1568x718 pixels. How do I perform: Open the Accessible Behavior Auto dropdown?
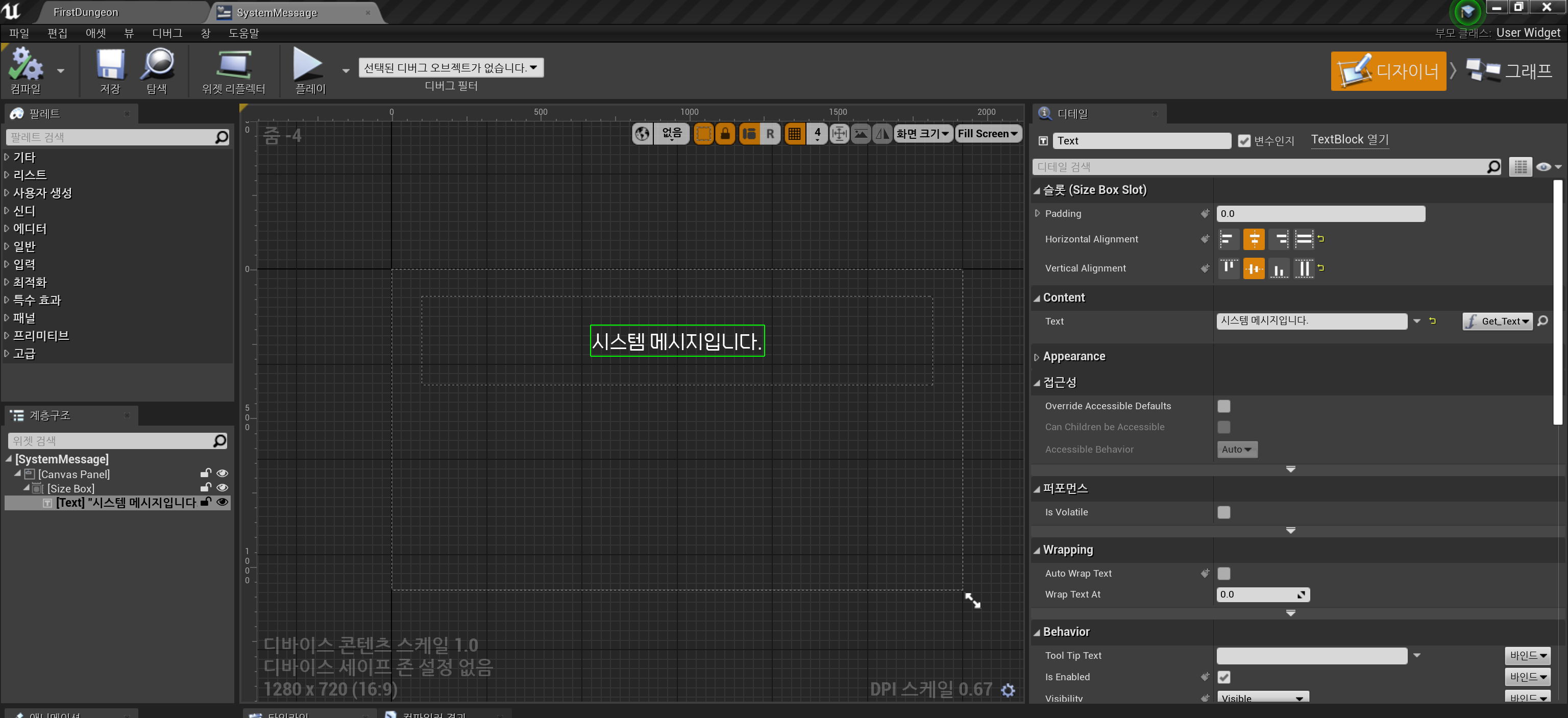tap(1236, 449)
